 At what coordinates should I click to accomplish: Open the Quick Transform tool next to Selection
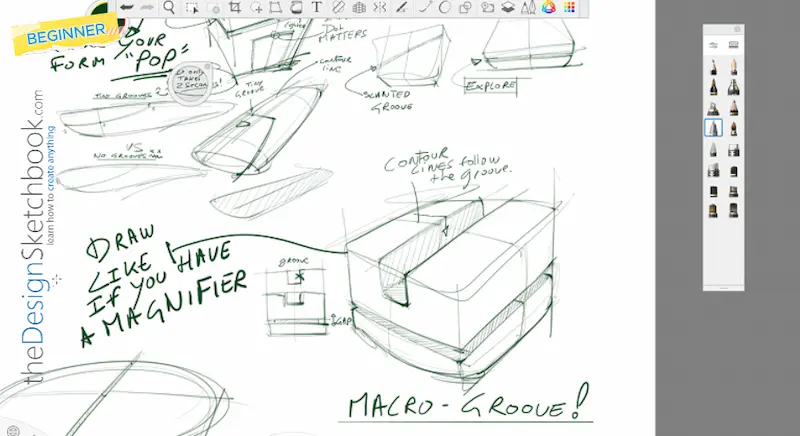(214, 7)
